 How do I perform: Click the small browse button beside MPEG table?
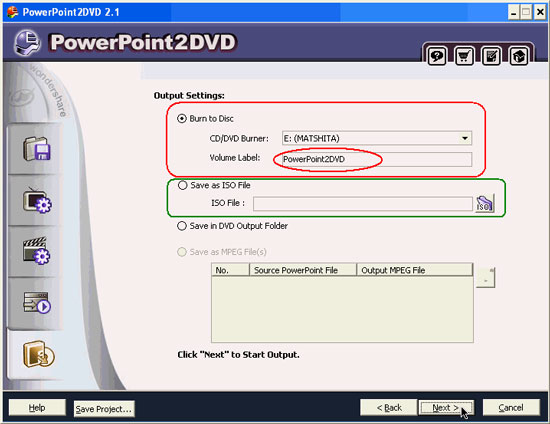(x=485, y=278)
